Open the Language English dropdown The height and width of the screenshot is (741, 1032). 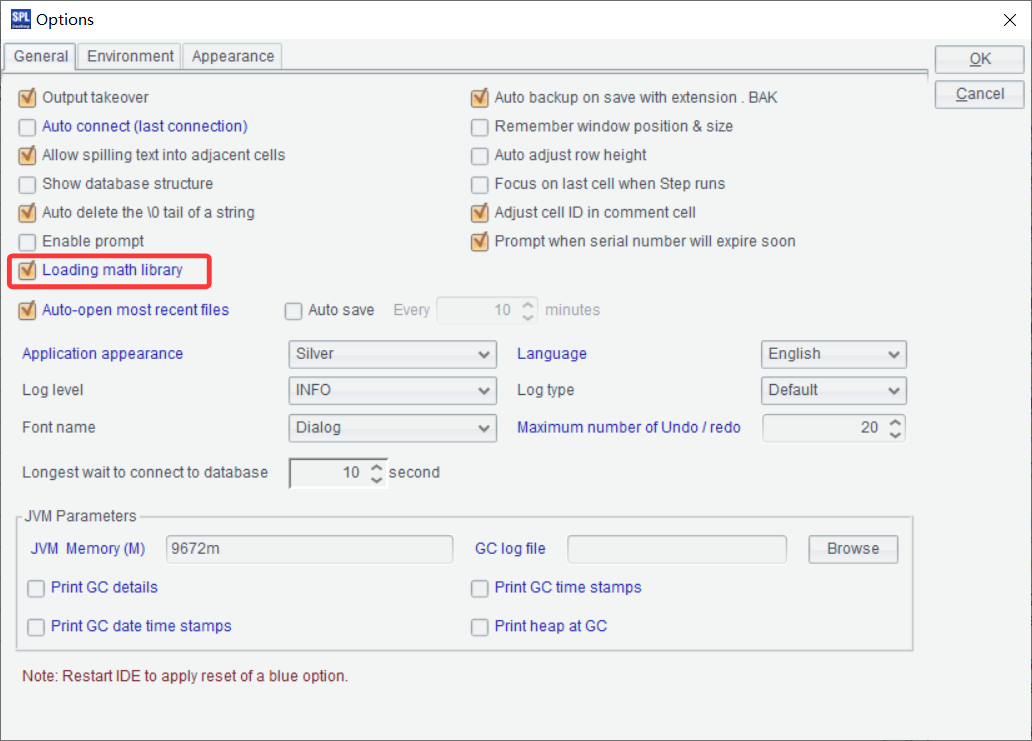click(833, 354)
